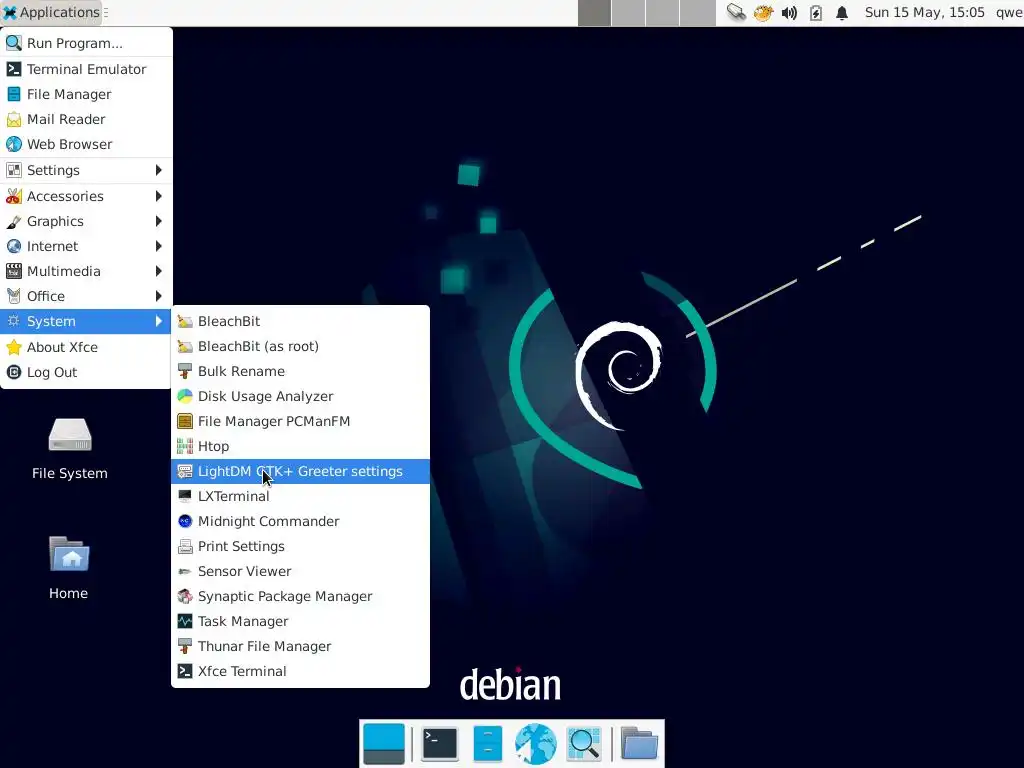Open Mail Reader menu entry

click(x=86, y=120)
